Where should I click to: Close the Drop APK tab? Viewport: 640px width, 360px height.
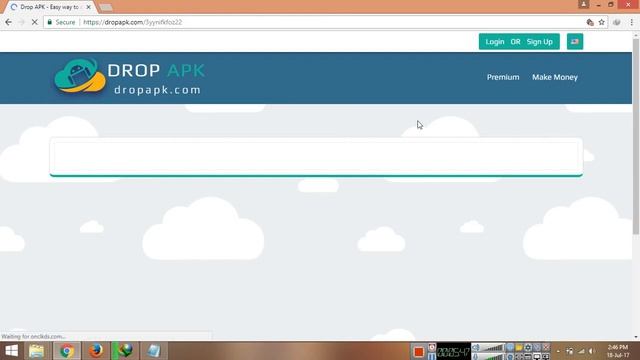click(88, 7)
